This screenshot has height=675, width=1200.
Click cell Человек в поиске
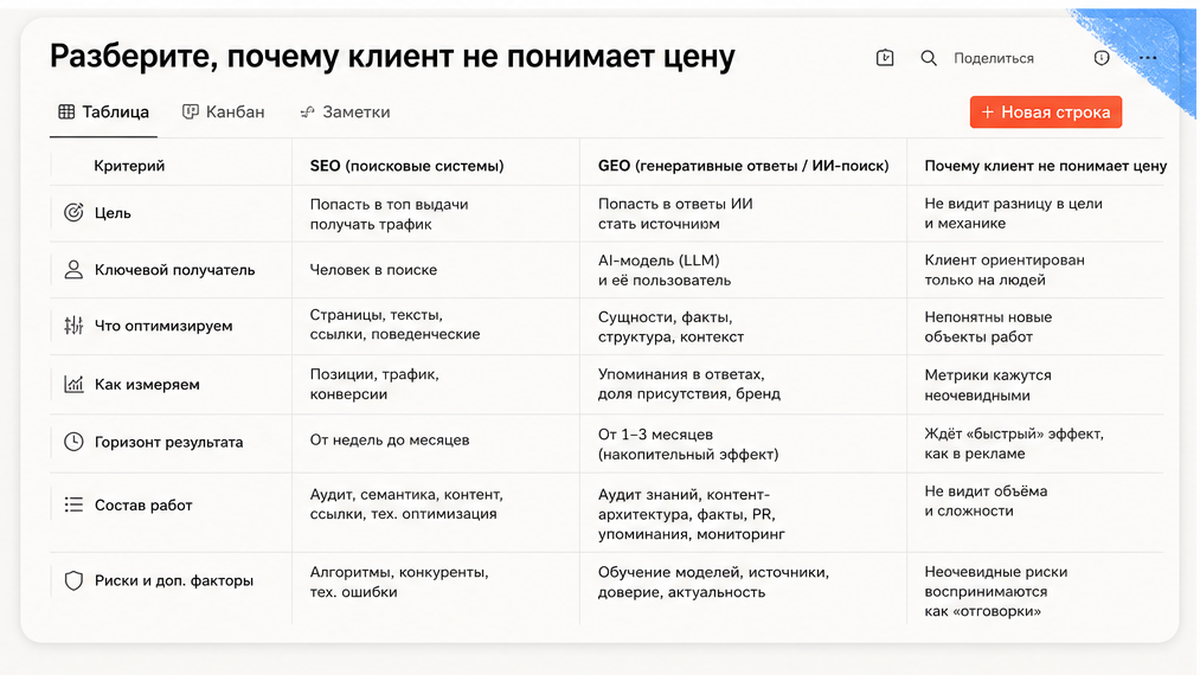tap(373, 270)
